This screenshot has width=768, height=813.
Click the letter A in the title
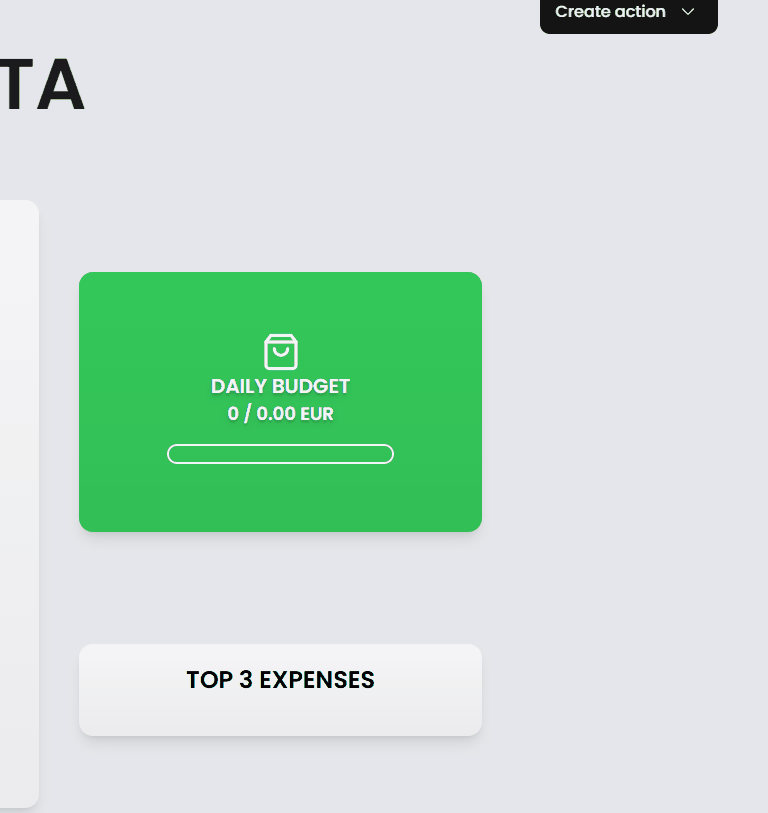(x=61, y=85)
